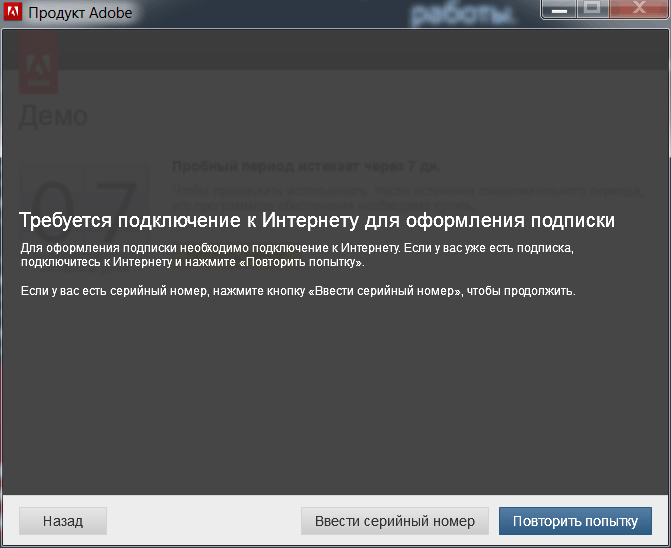Maximize the Продукт Adobe window

[x=592, y=9]
